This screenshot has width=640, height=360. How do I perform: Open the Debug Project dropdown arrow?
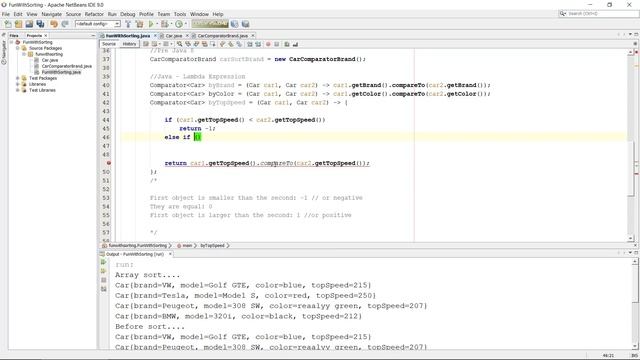pos(171,24)
